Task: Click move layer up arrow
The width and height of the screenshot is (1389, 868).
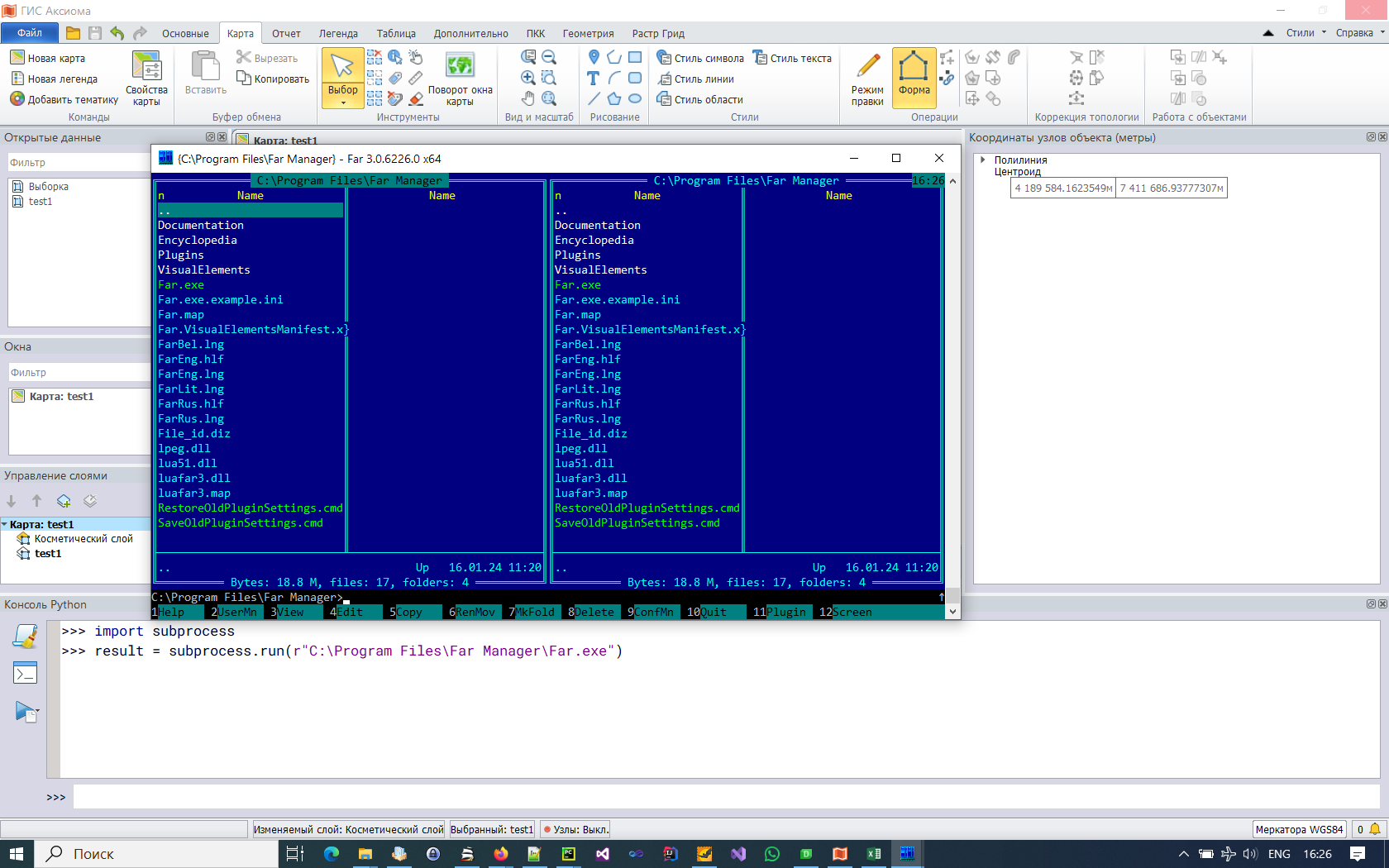Action: click(36, 501)
